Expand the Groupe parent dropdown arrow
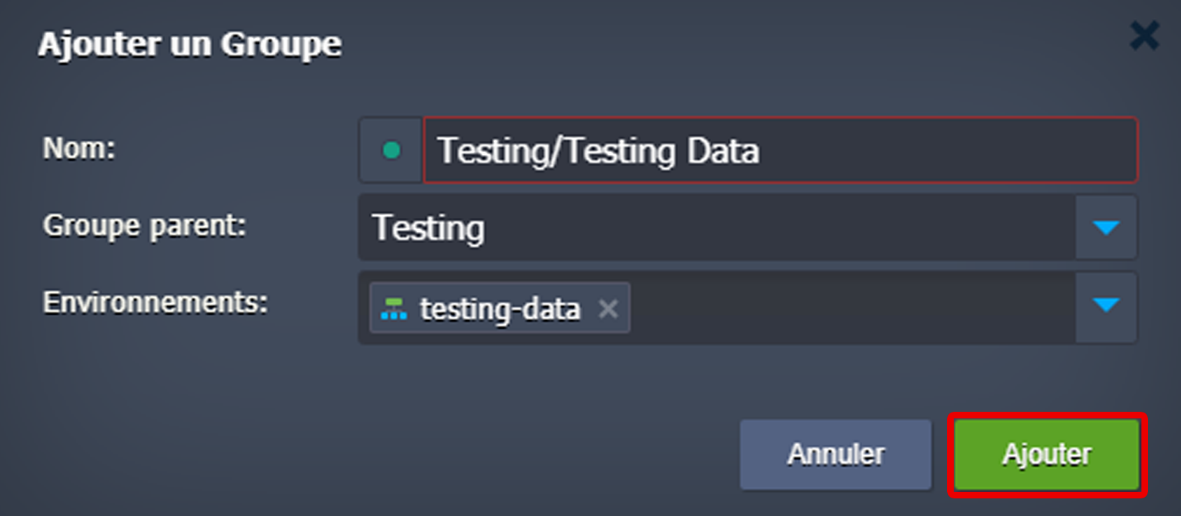Viewport: 1181px width, 516px height. point(1105,228)
